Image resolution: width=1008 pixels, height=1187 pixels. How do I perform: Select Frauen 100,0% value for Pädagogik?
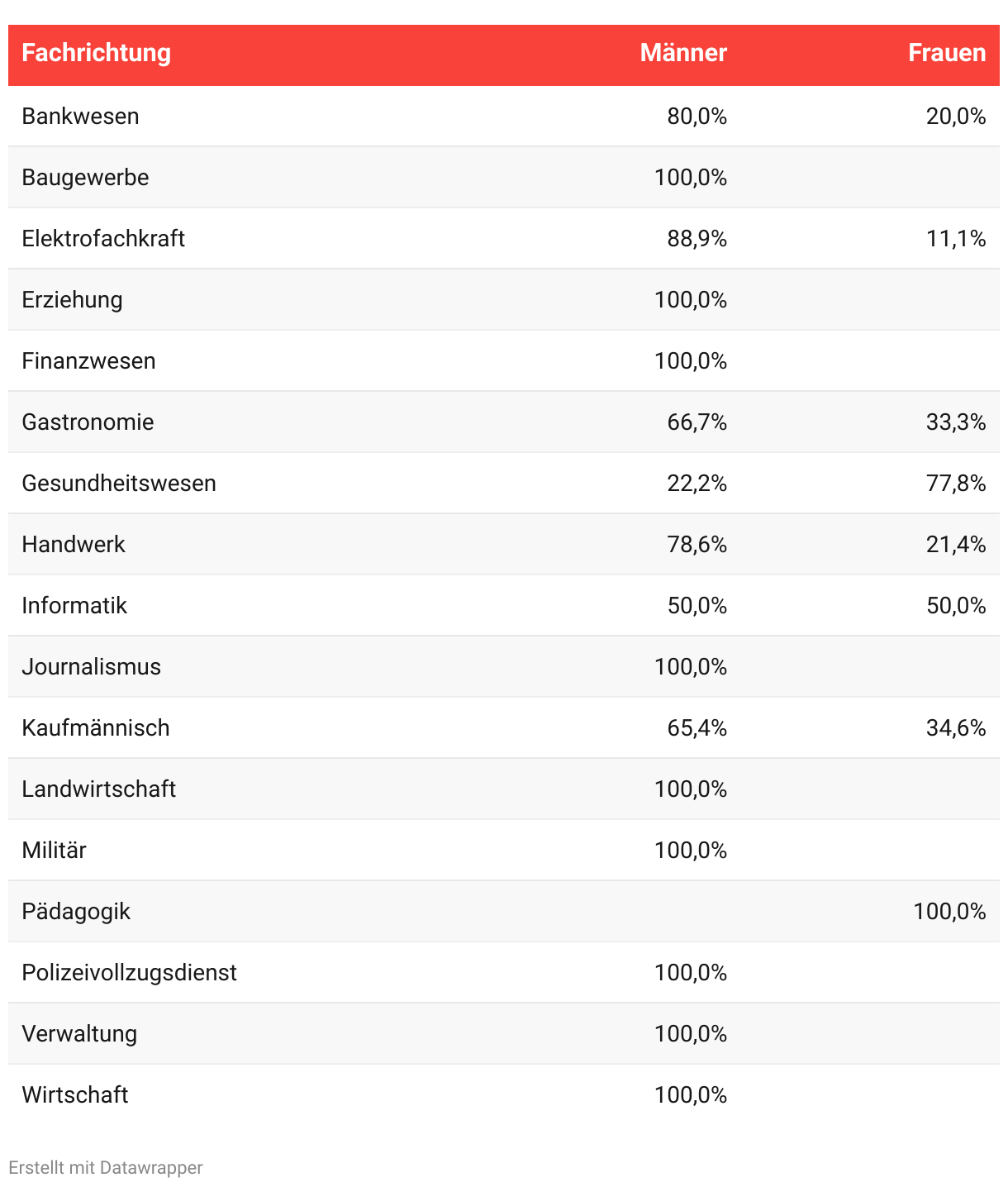coord(949,912)
